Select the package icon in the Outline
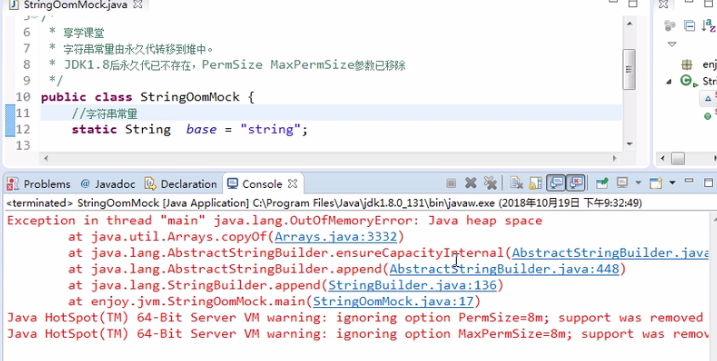717x361 pixels. point(686,64)
